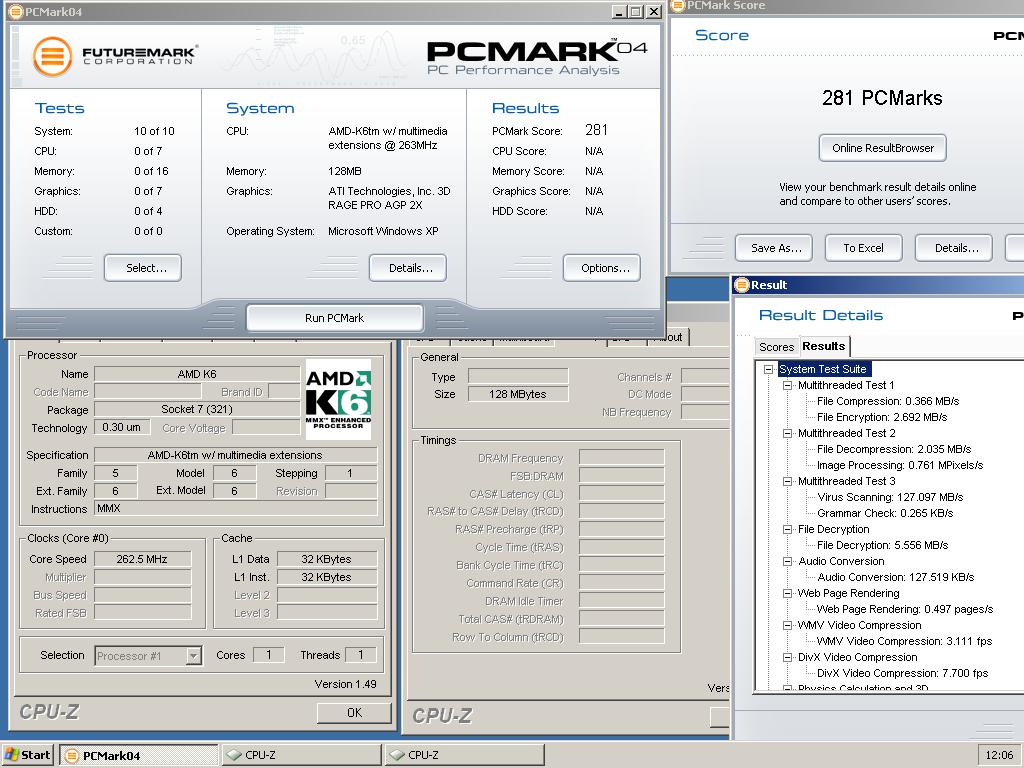Select File Decompression: 2.035 MB/s row

(894, 449)
